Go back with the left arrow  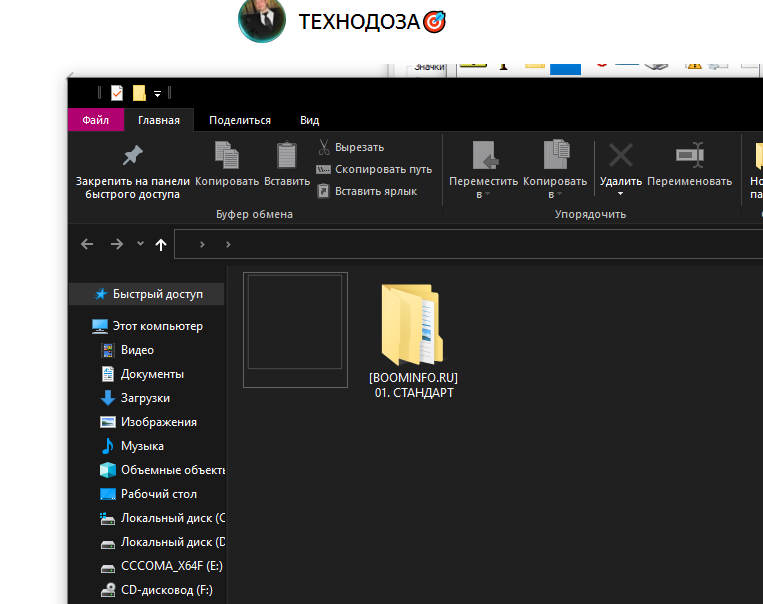pos(87,244)
